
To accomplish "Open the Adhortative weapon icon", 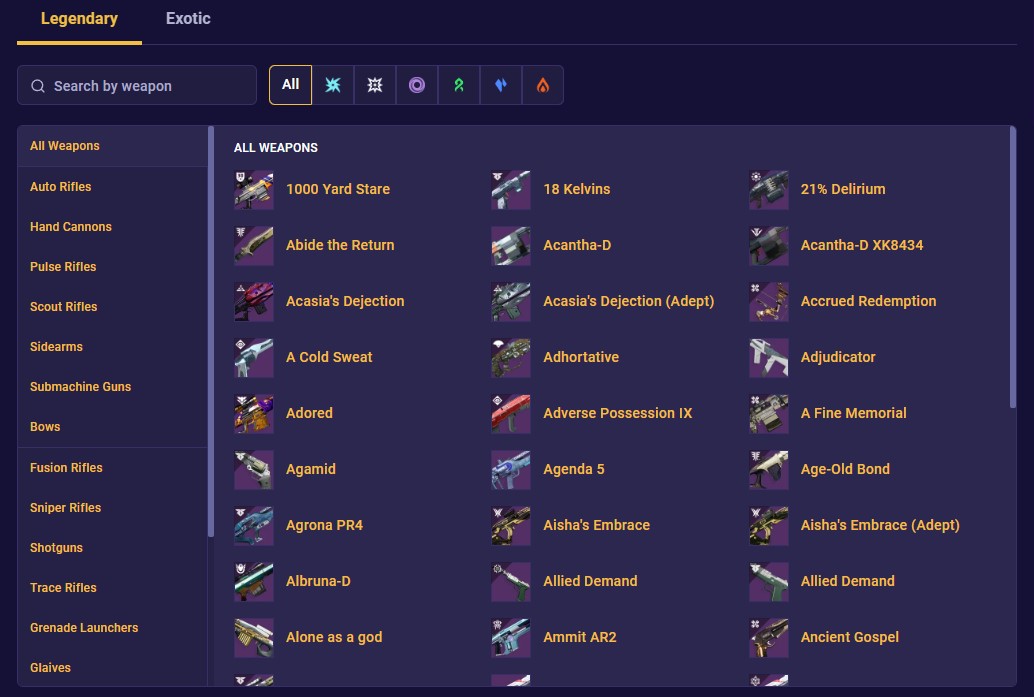I will pos(511,358).
